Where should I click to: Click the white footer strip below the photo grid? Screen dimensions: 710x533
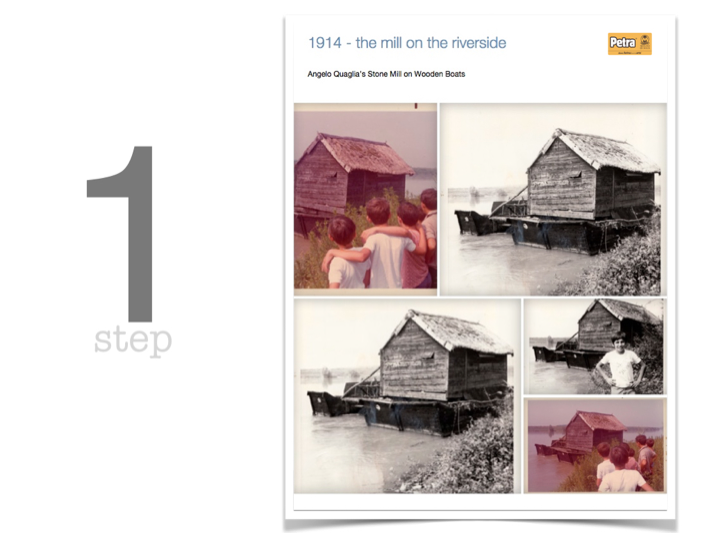click(480, 502)
